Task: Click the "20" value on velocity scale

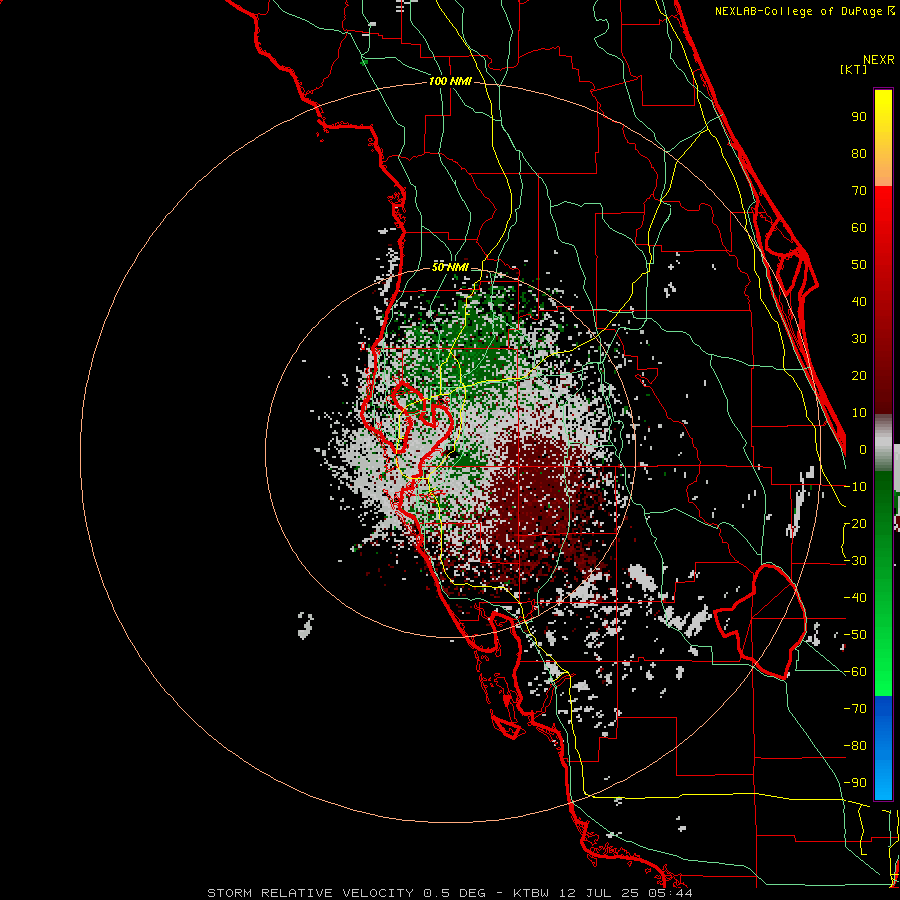Action: [x=859, y=376]
